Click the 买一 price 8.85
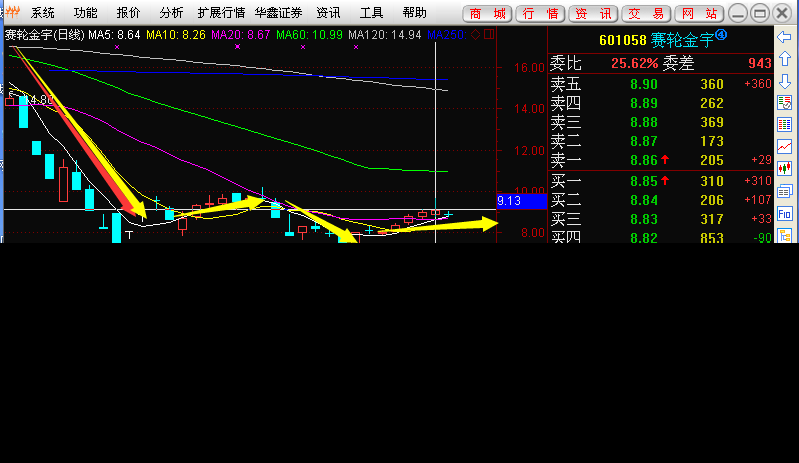Screen dimensions: 799x463 point(644,181)
